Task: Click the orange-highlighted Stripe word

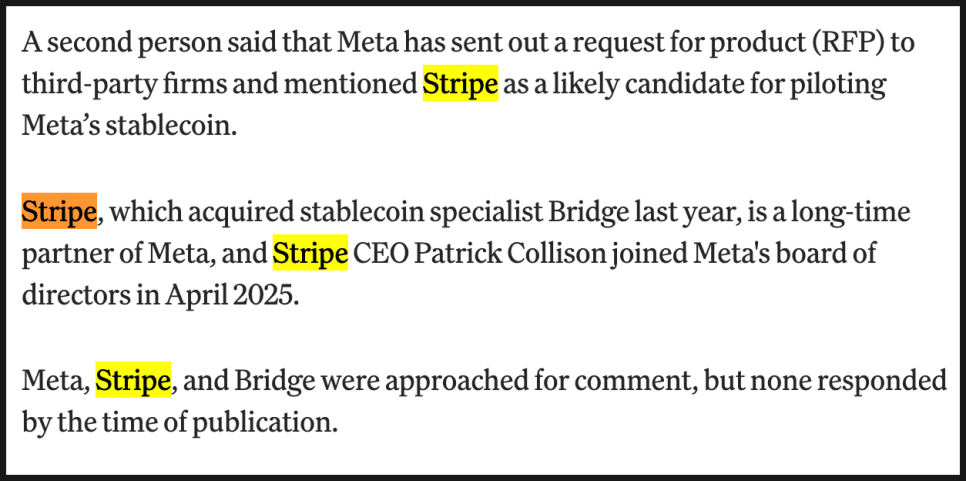Action: pyautogui.click(x=59, y=212)
